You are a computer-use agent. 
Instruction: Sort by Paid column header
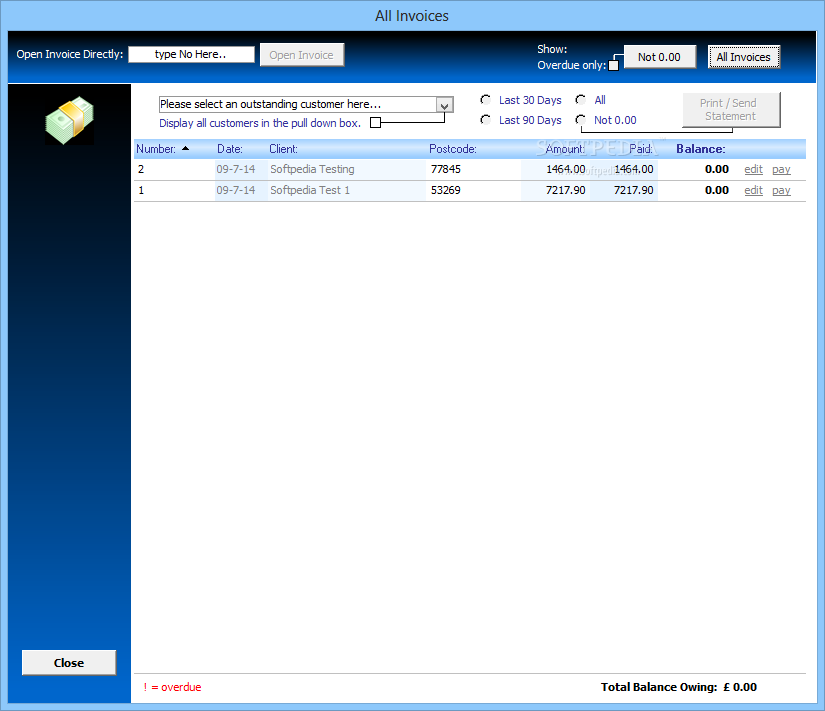point(641,149)
